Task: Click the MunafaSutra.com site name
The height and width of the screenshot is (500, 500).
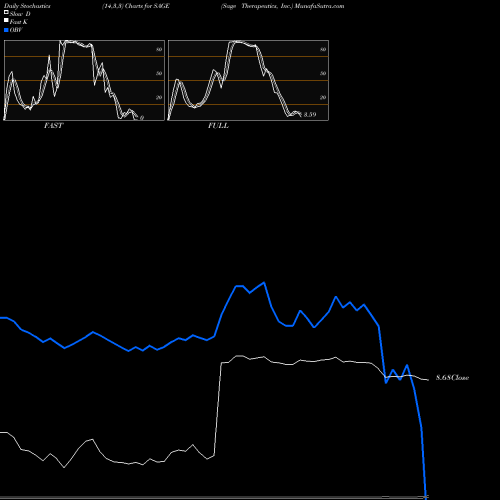Action: click(x=319, y=6)
